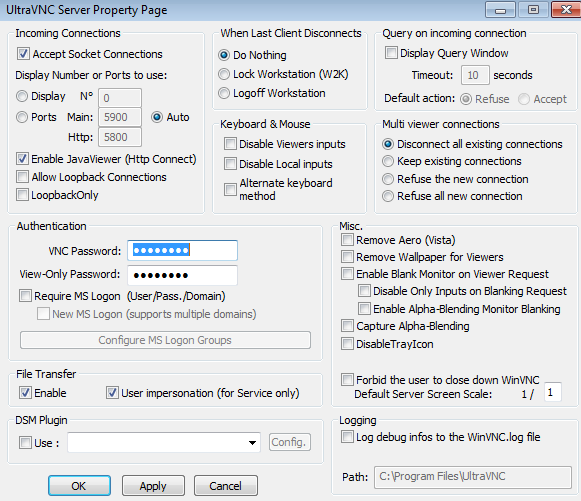Screen dimensions: 581x501
Task: Enable Remove Wallpaper for Viewers
Action: point(347,257)
